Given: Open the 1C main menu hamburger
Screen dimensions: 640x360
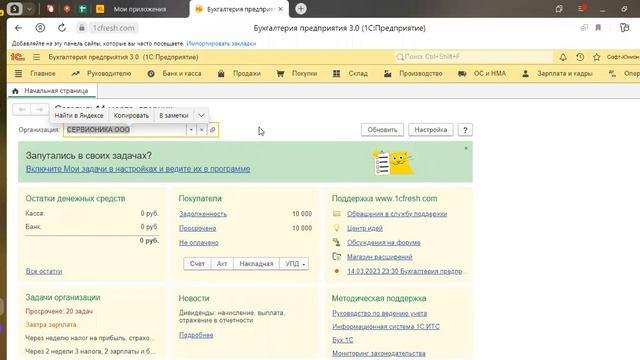Looking at the screenshot, I should [x=36, y=57].
